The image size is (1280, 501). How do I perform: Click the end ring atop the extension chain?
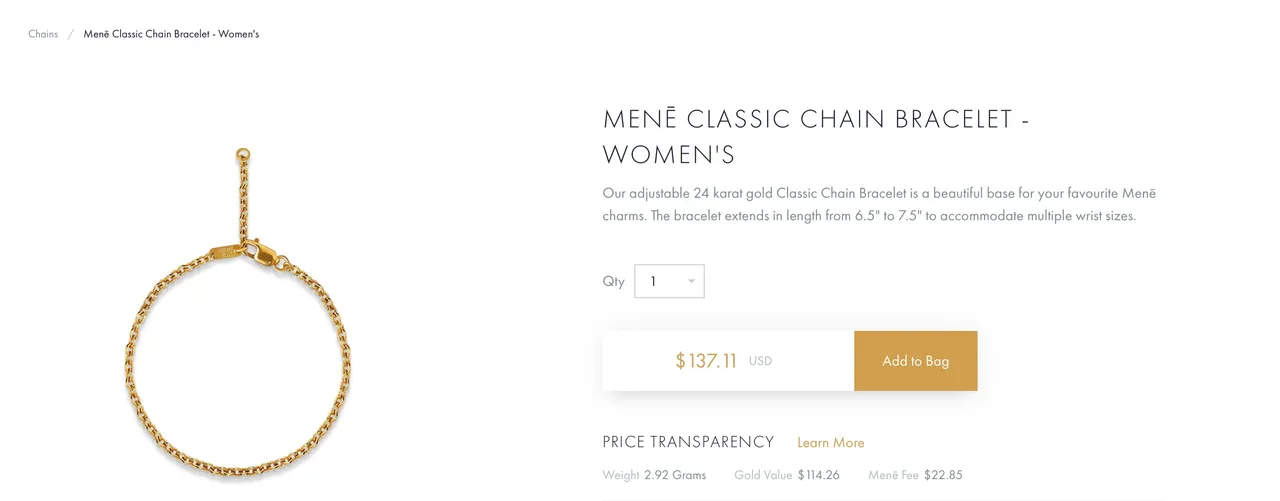tap(242, 154)
